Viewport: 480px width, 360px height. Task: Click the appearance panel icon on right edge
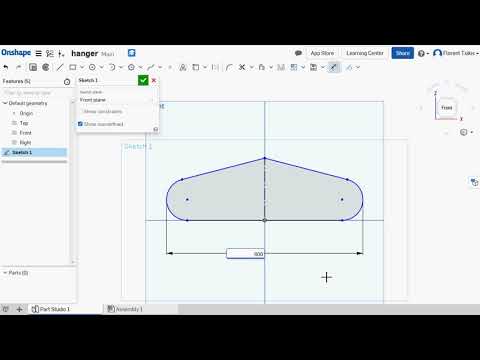pos(474,182)
